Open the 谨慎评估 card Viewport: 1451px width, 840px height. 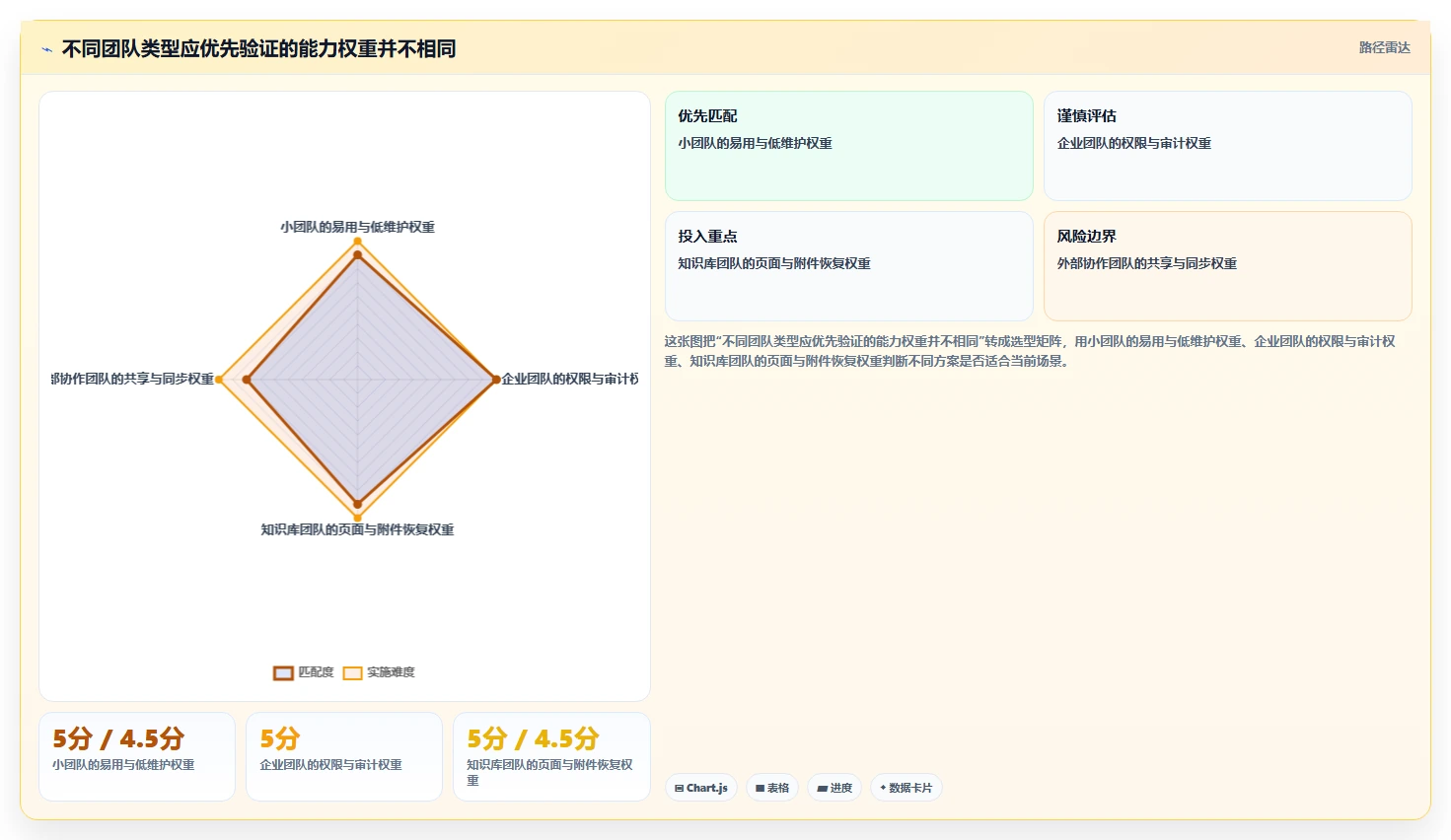coord(1227,146)
